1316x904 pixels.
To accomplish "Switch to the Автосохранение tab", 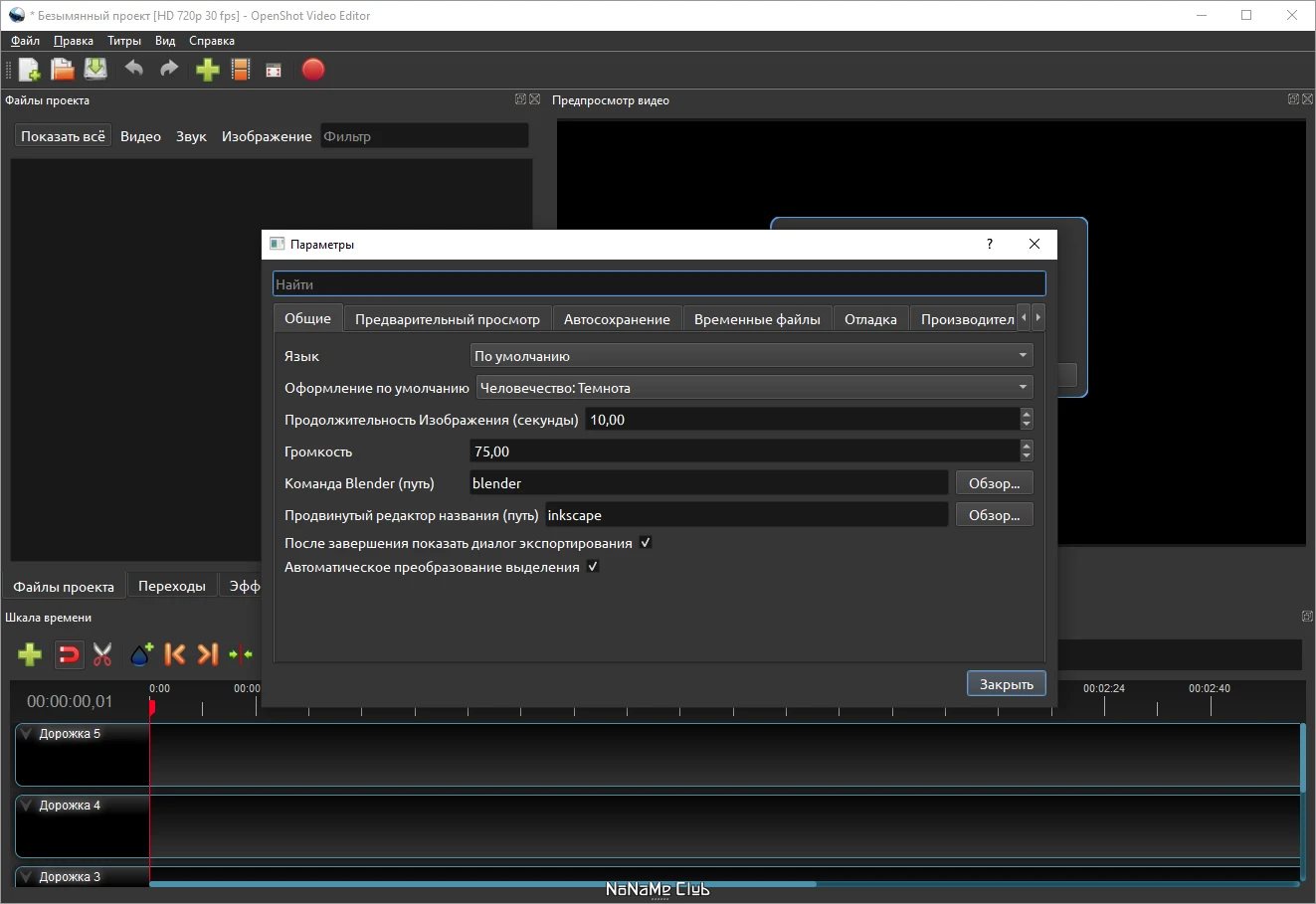I will click(x=617, y=319).
